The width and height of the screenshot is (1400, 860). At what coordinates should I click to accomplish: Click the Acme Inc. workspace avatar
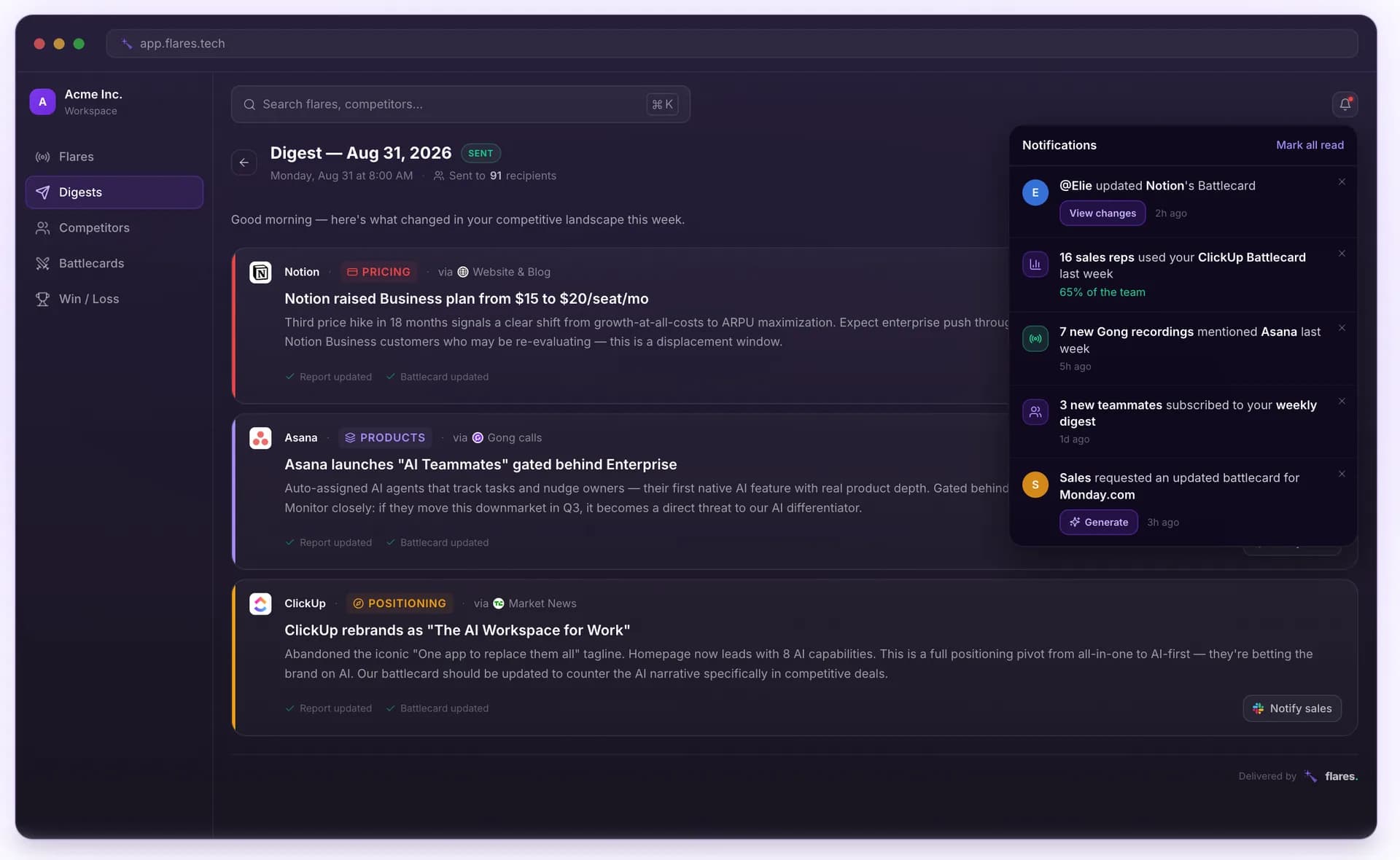(42, 102)
